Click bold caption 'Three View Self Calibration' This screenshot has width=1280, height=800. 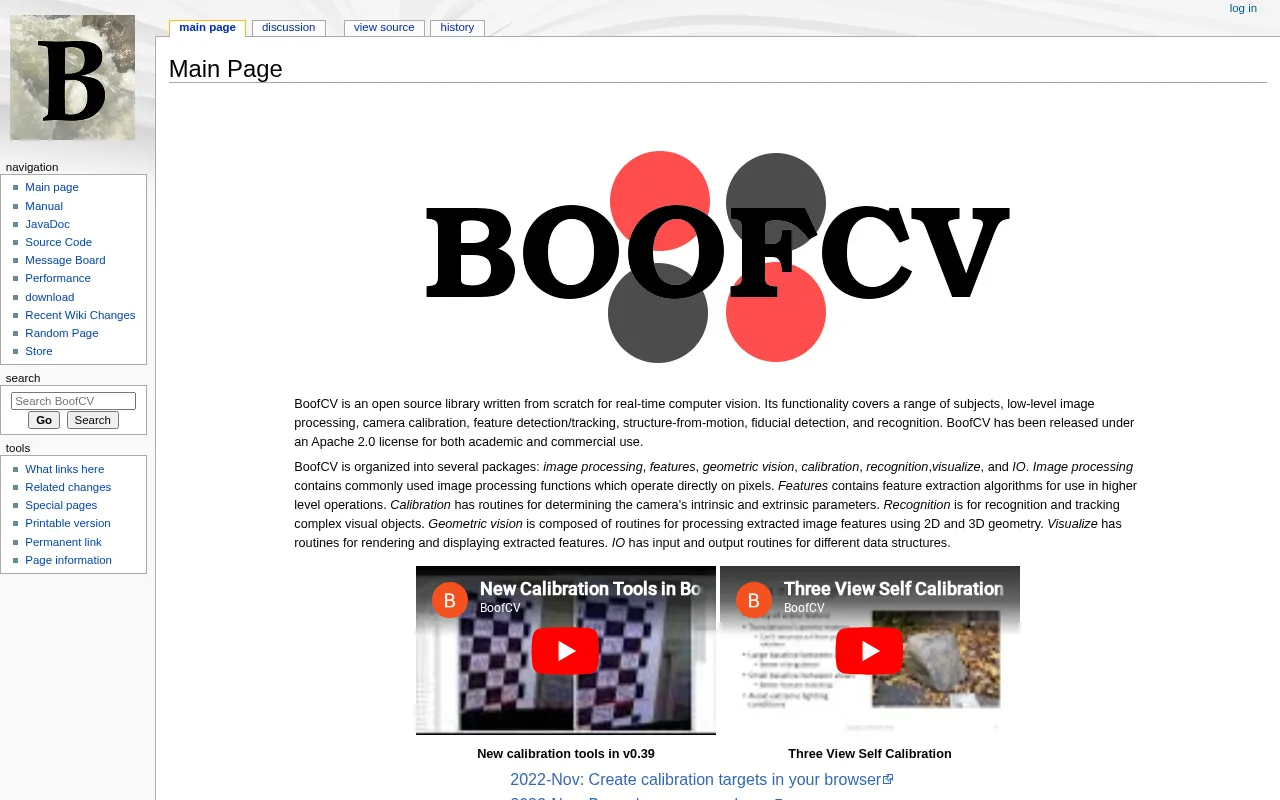coord(870,754)
